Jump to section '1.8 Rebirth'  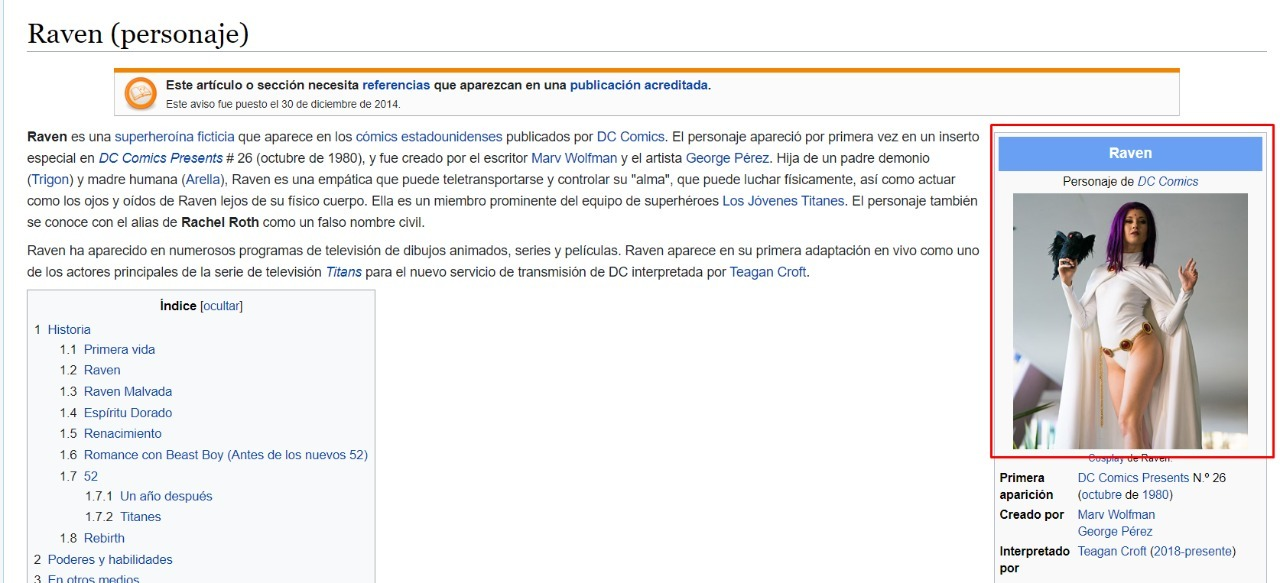92,538
